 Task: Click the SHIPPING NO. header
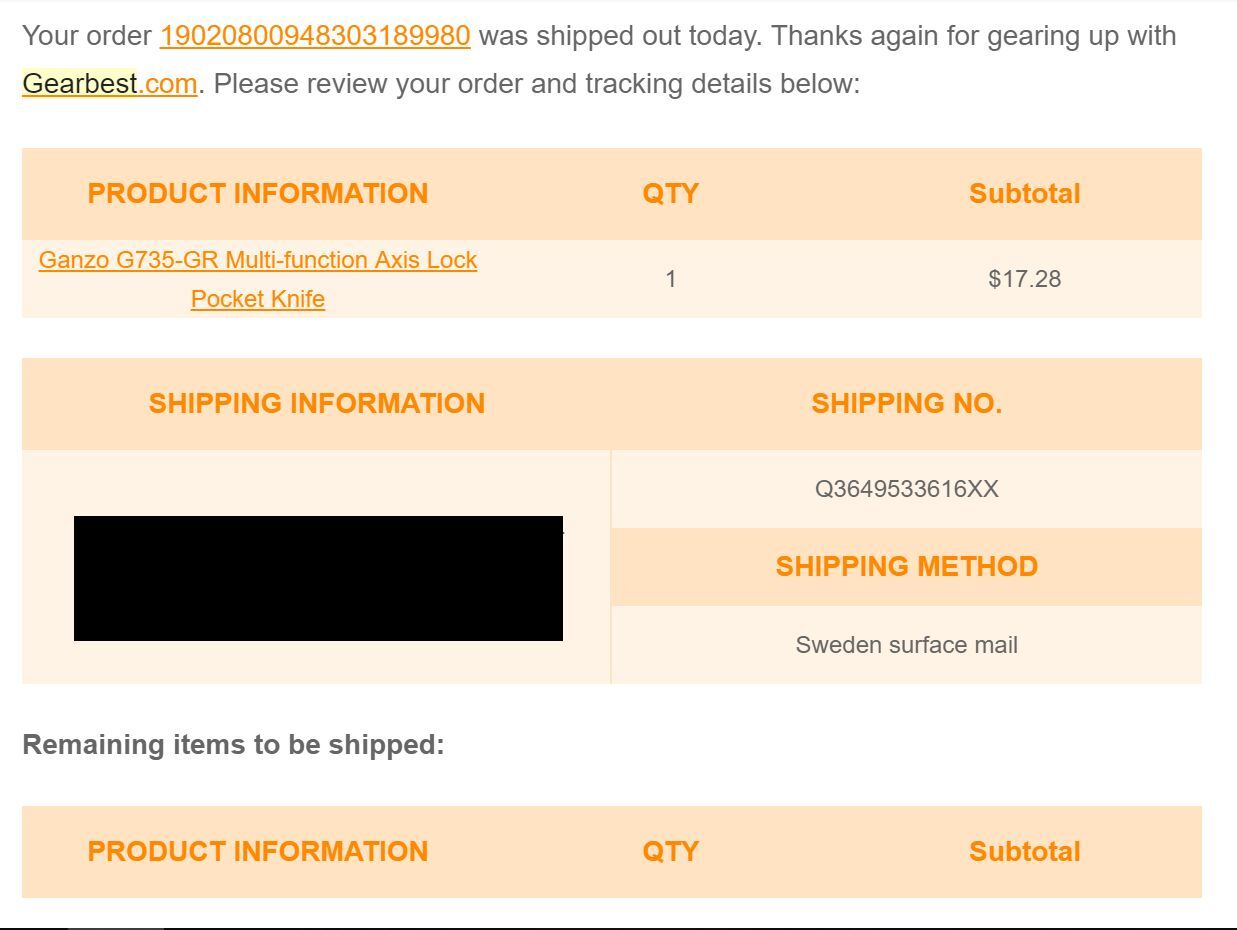(x=906, y=403)
